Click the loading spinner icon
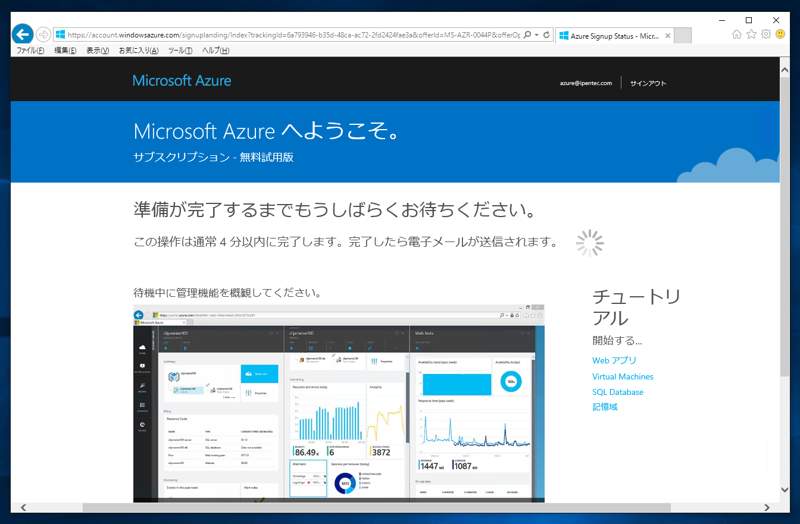 590,243
